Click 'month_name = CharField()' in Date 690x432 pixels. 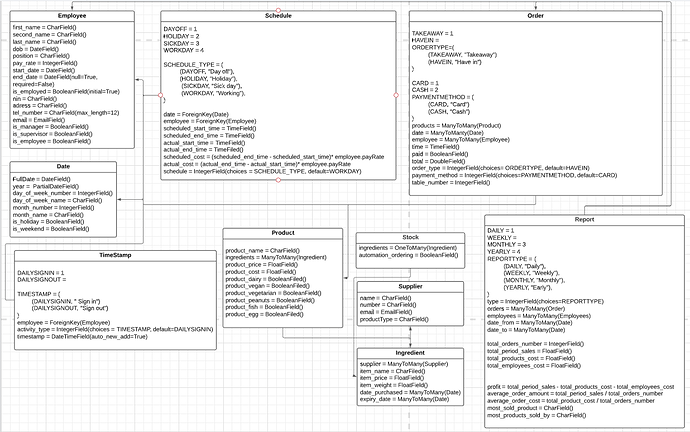coord(48,215)
